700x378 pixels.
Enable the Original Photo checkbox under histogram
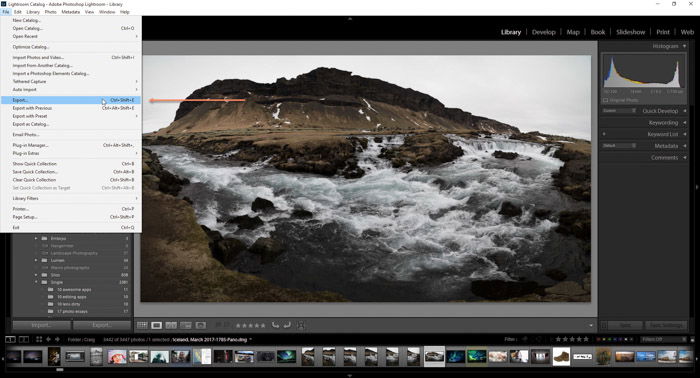click(606, 100)
